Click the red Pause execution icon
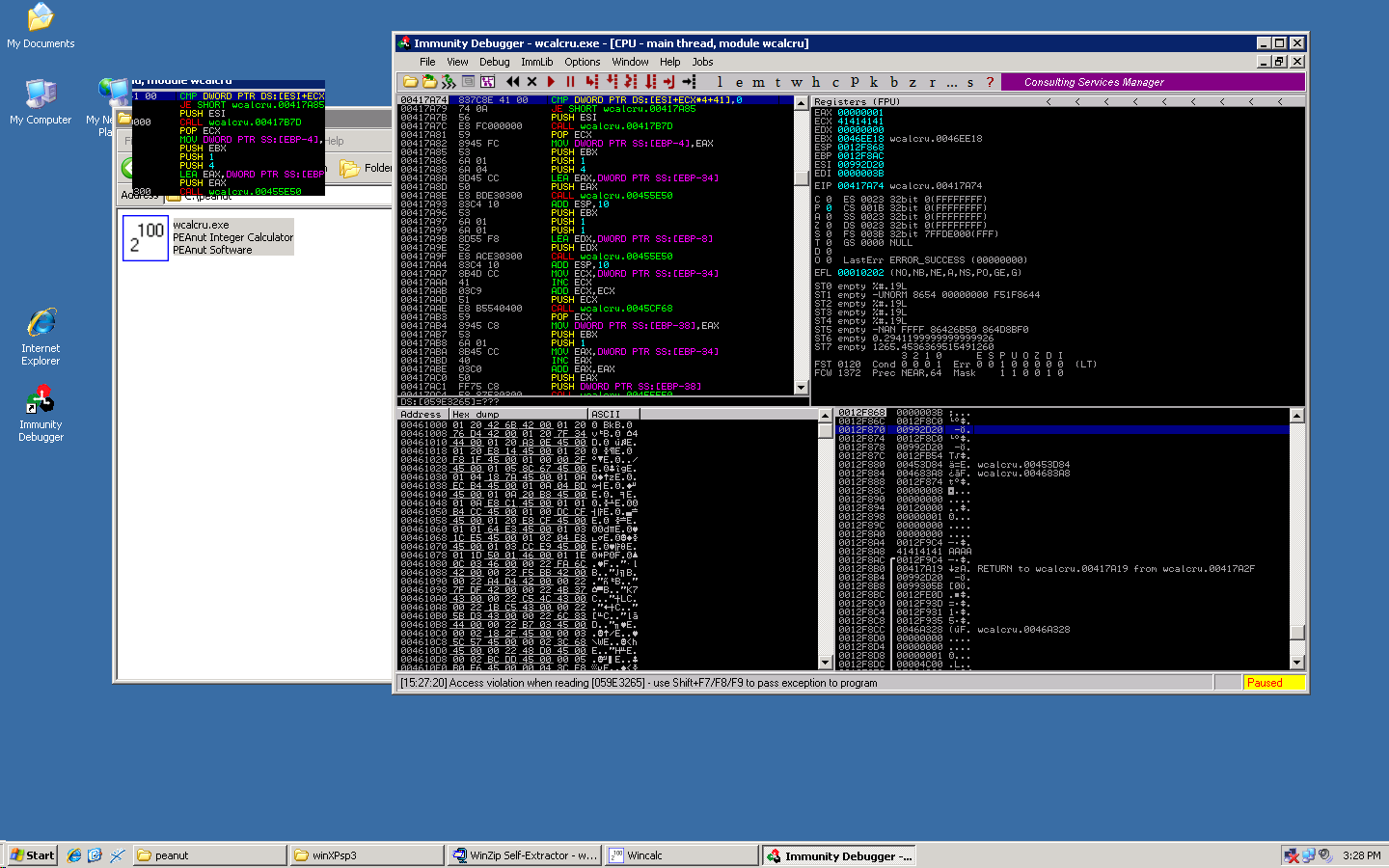The width and height of the screenshot is (1389, 868). [570, 82]
